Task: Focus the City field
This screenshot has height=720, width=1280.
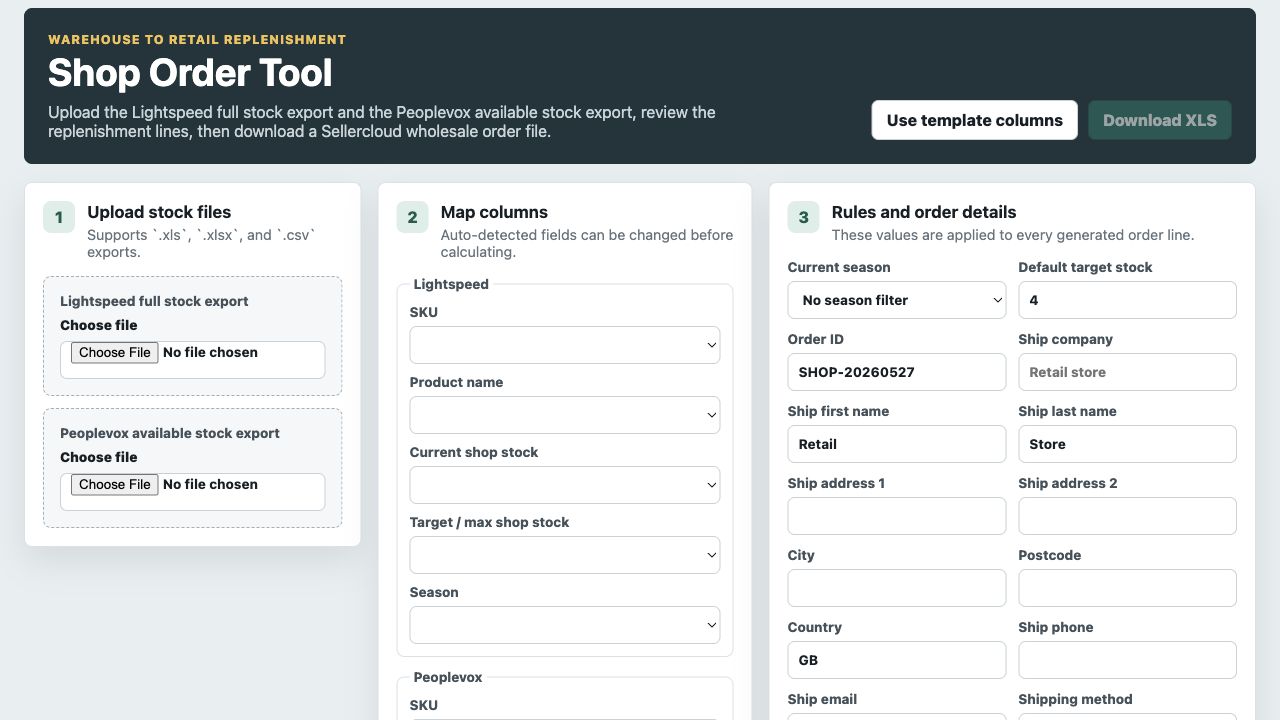Action: tap(897, 588)
